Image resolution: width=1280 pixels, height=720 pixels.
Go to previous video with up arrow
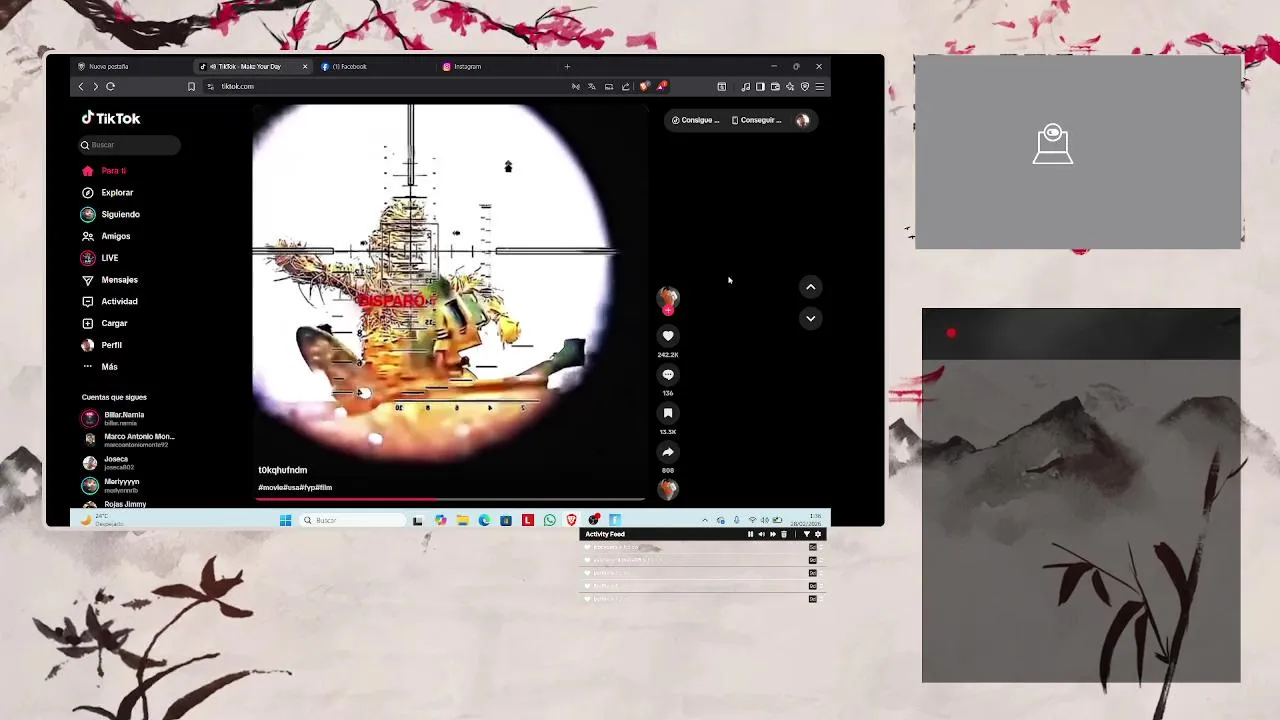811,287
